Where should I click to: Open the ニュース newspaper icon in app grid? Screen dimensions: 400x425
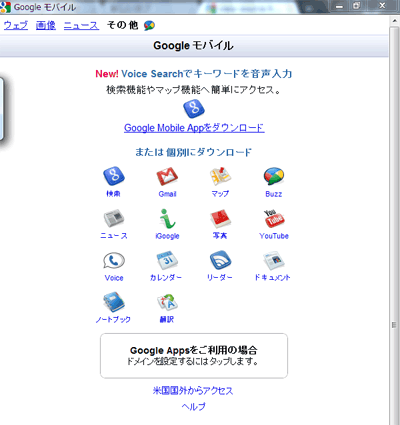(x=114, y=218)
